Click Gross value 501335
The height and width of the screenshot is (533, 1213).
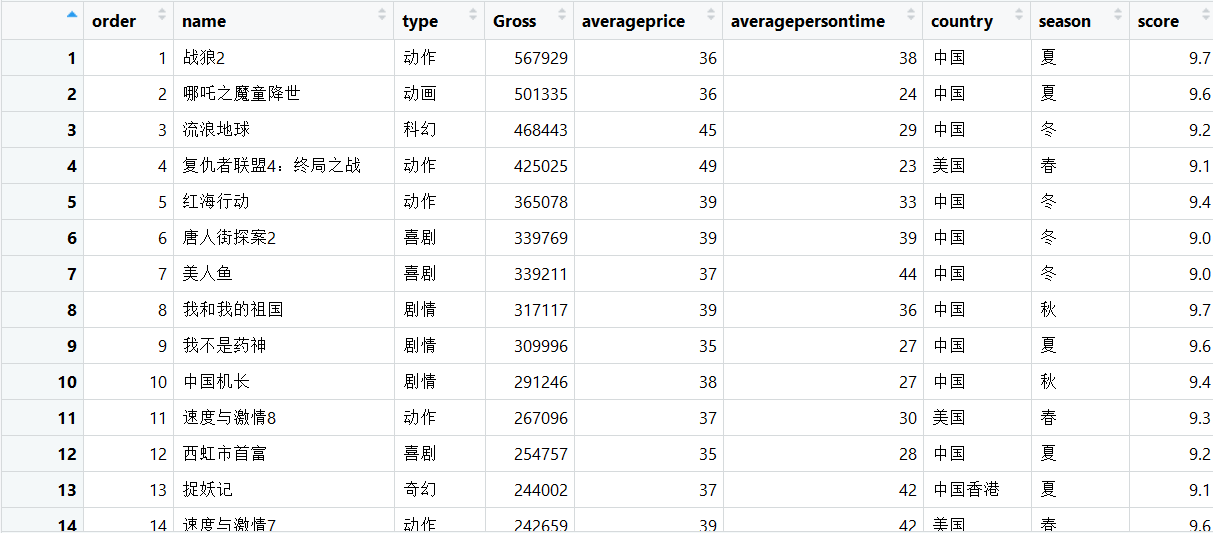541,94
